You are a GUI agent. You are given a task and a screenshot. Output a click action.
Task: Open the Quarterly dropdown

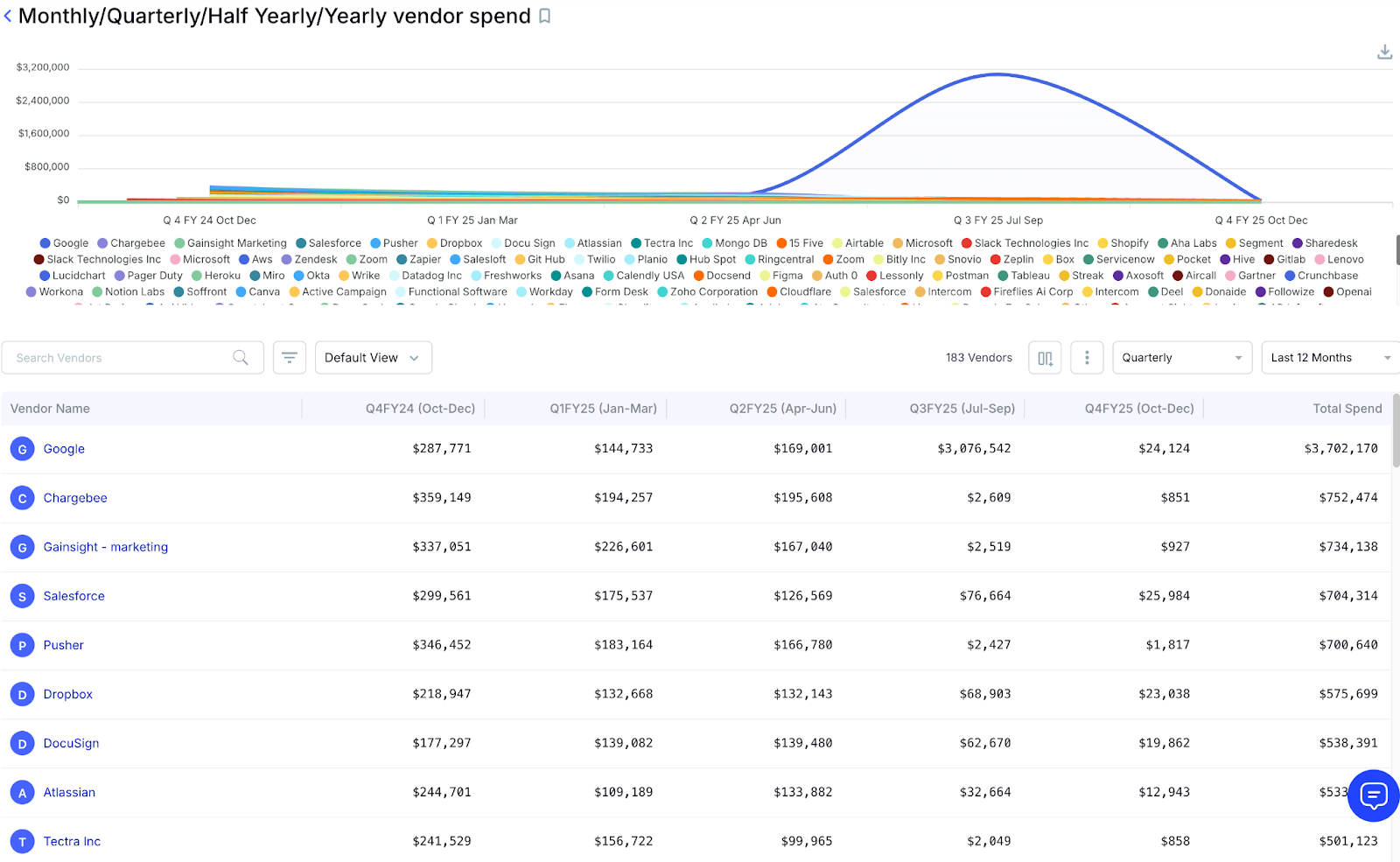point(1181,357)
